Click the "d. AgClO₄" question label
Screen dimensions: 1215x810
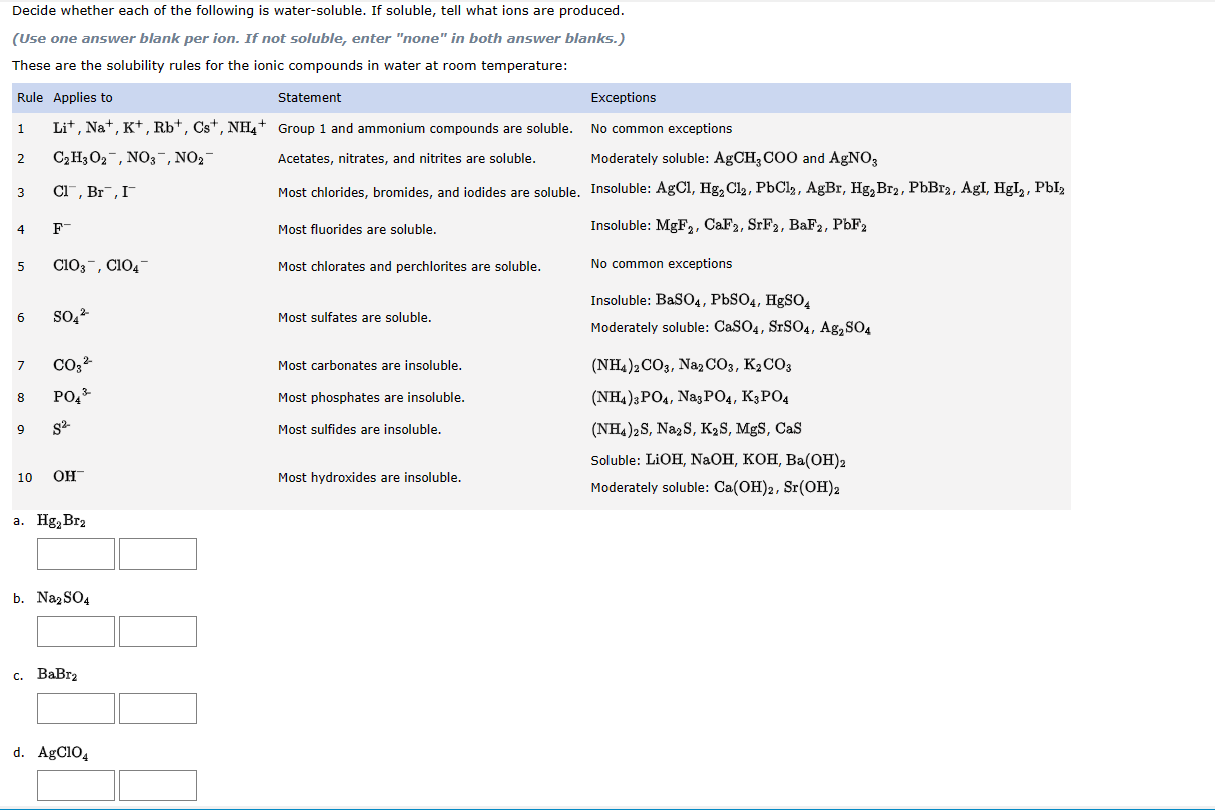[x=51, y=752]
